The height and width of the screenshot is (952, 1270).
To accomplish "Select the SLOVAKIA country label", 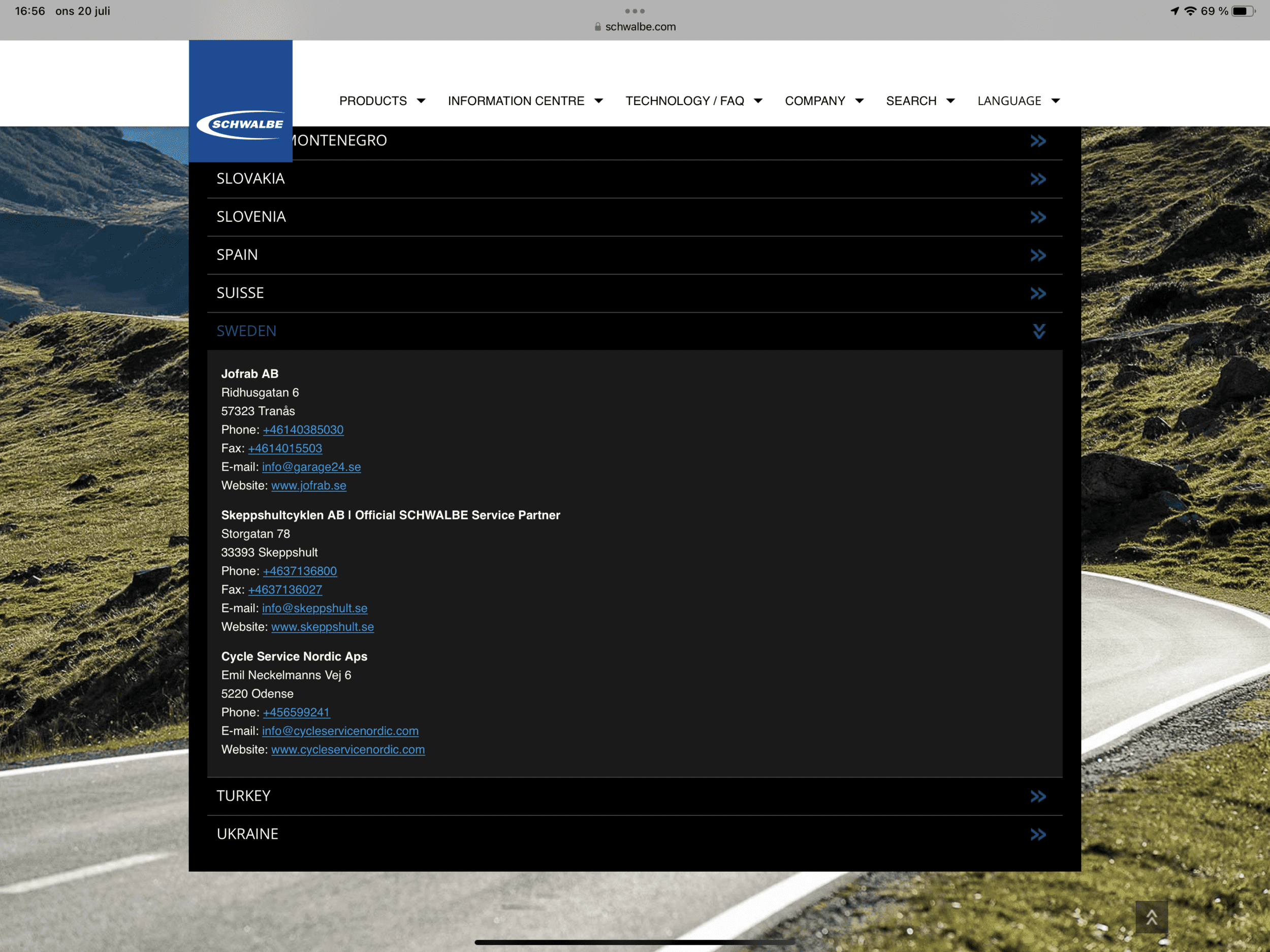I will pos(250,178).
